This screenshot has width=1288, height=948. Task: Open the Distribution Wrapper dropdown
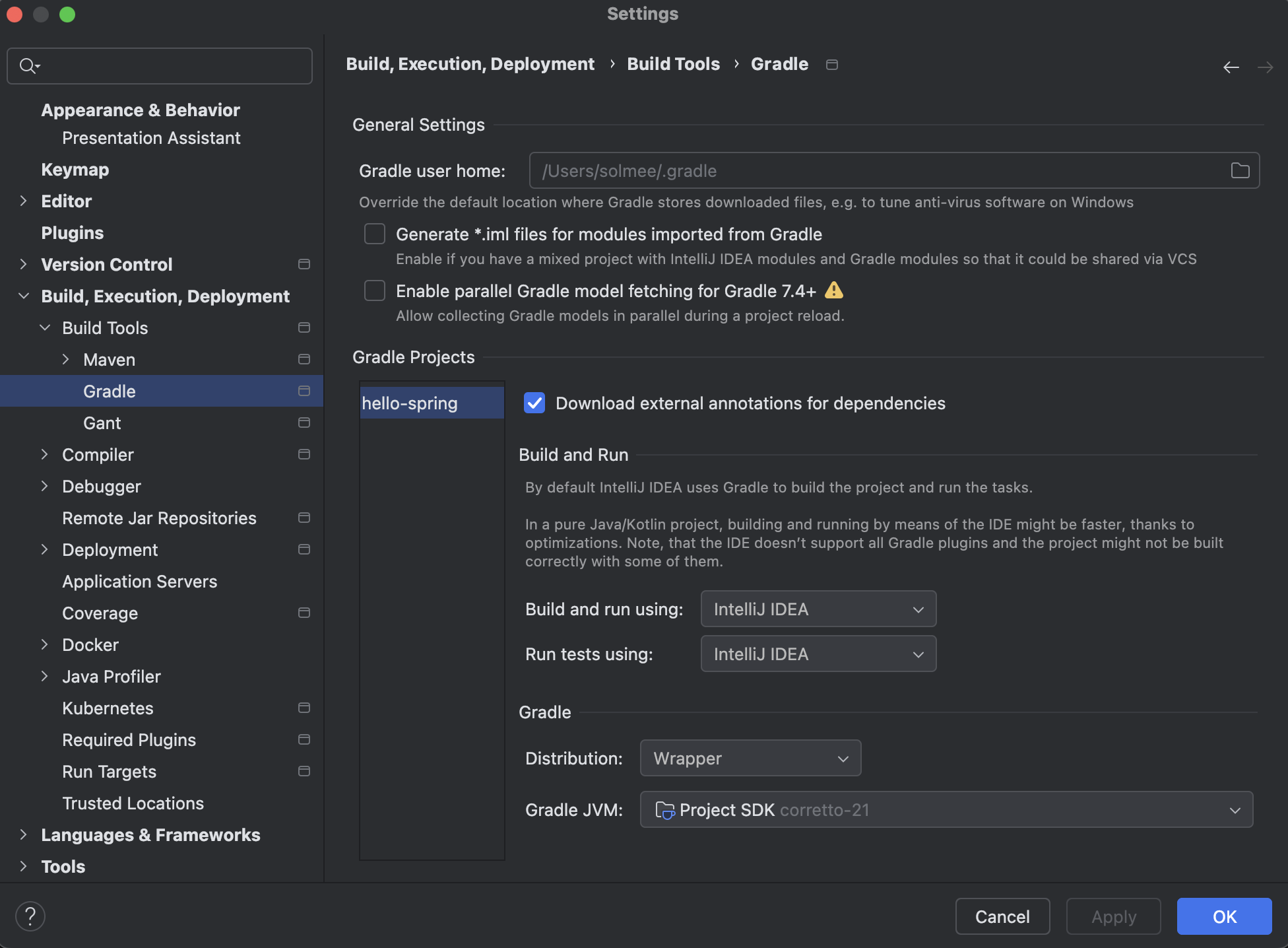point(750,758)
